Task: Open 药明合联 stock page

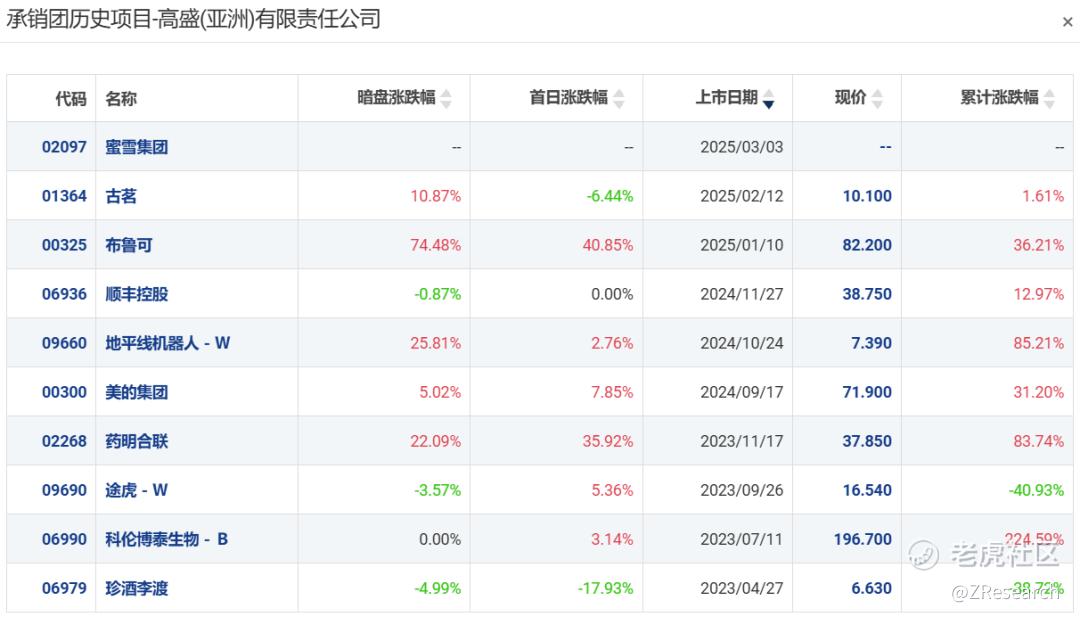Action: (x=136, y=441)
